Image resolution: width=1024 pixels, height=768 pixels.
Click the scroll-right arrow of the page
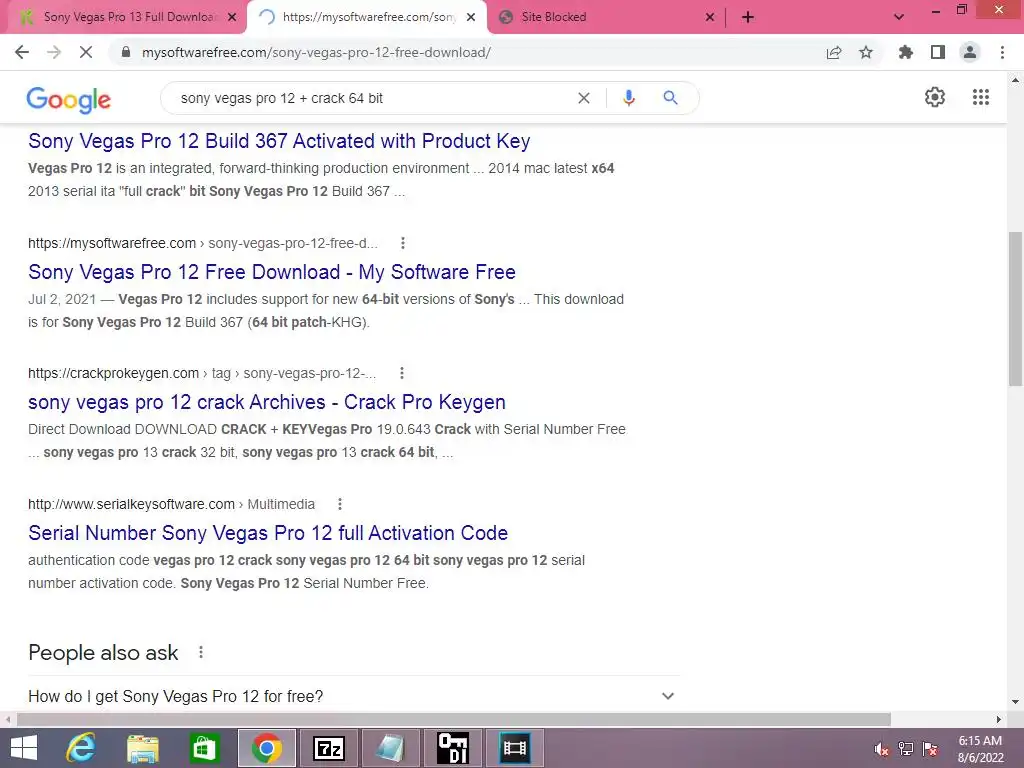click(x=999, y=719)
